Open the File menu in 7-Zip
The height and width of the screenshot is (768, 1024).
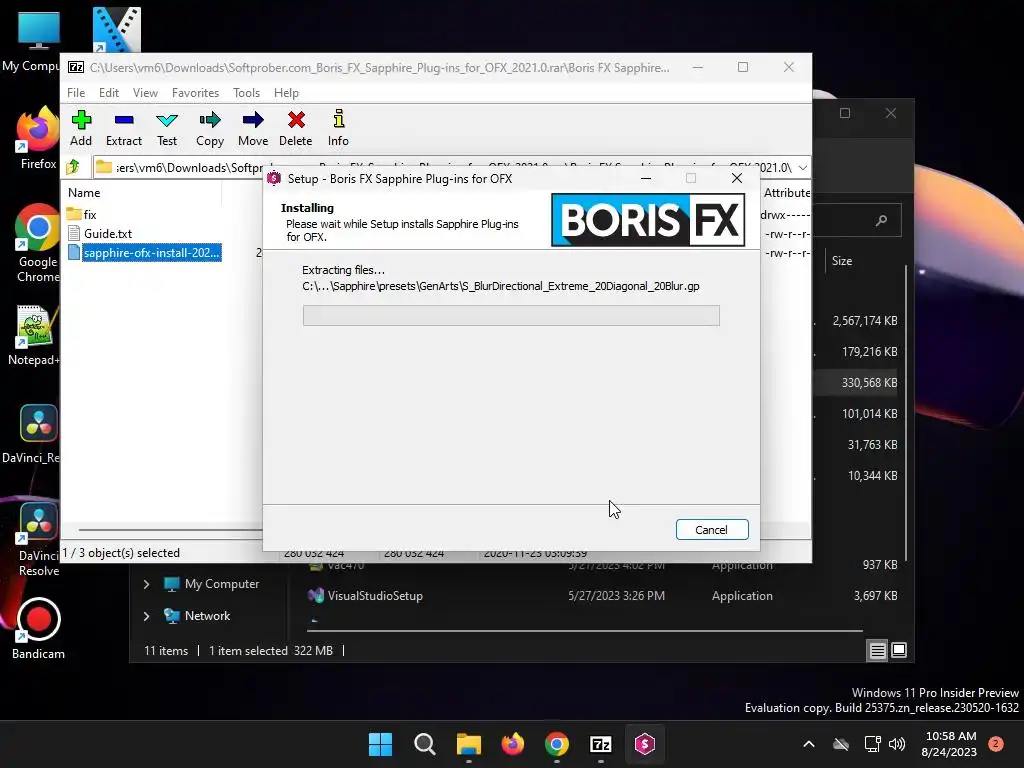pos(76,93)
